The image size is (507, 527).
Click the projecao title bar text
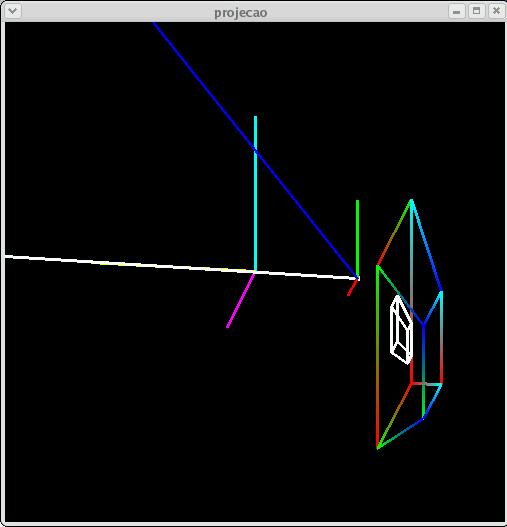tap(241, 13)
